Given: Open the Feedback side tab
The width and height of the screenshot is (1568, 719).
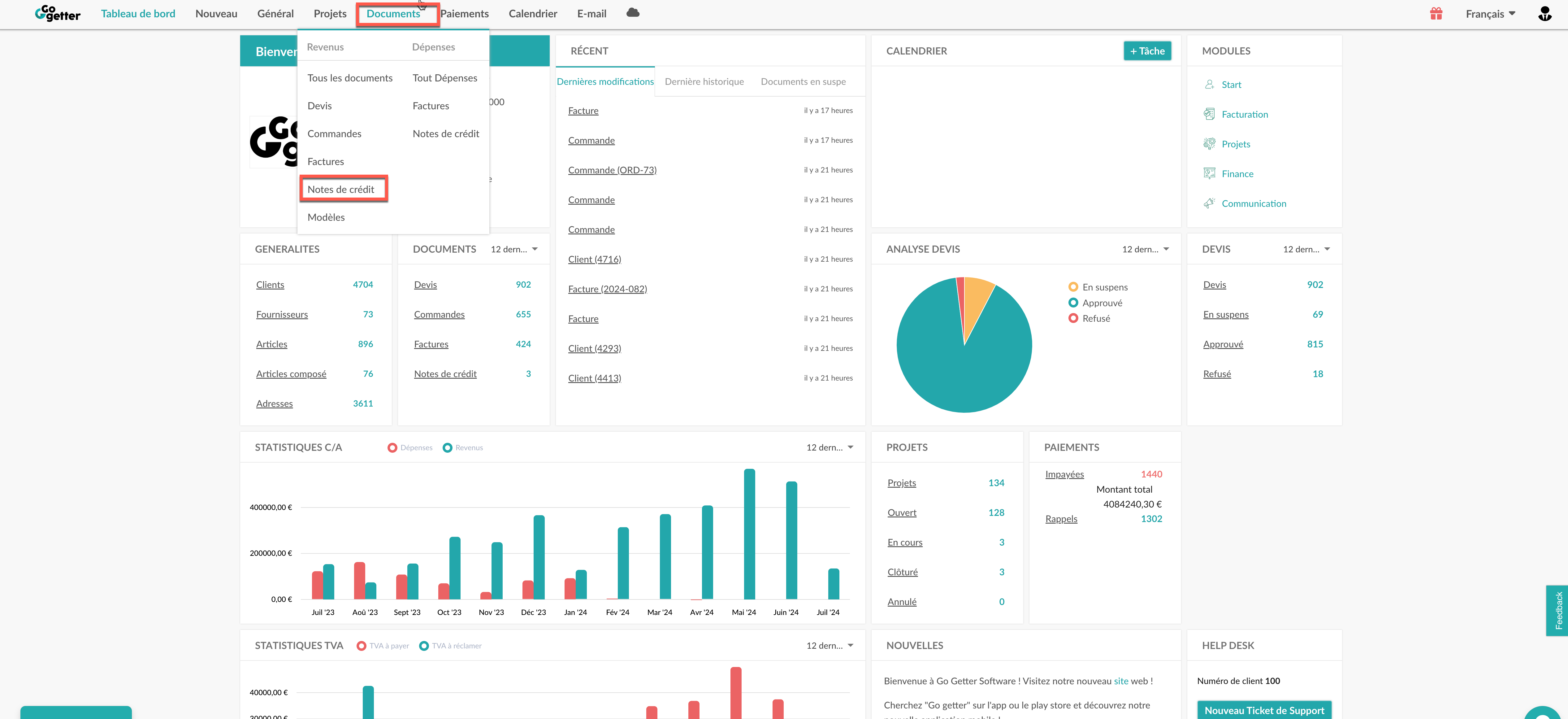Looking at the screenshot, I should [1558, 611].
